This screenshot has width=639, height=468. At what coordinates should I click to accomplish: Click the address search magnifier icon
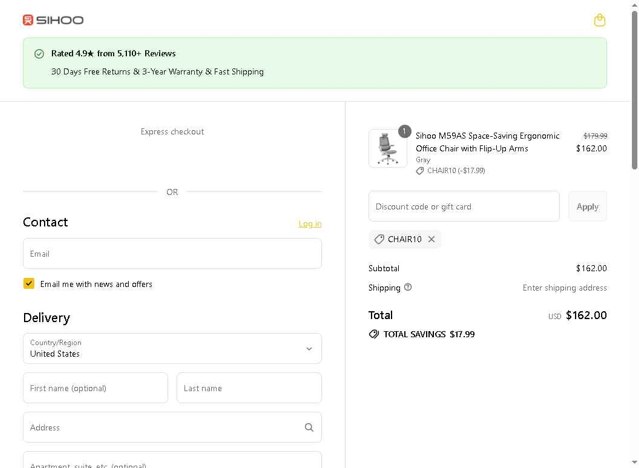(309, 427)
